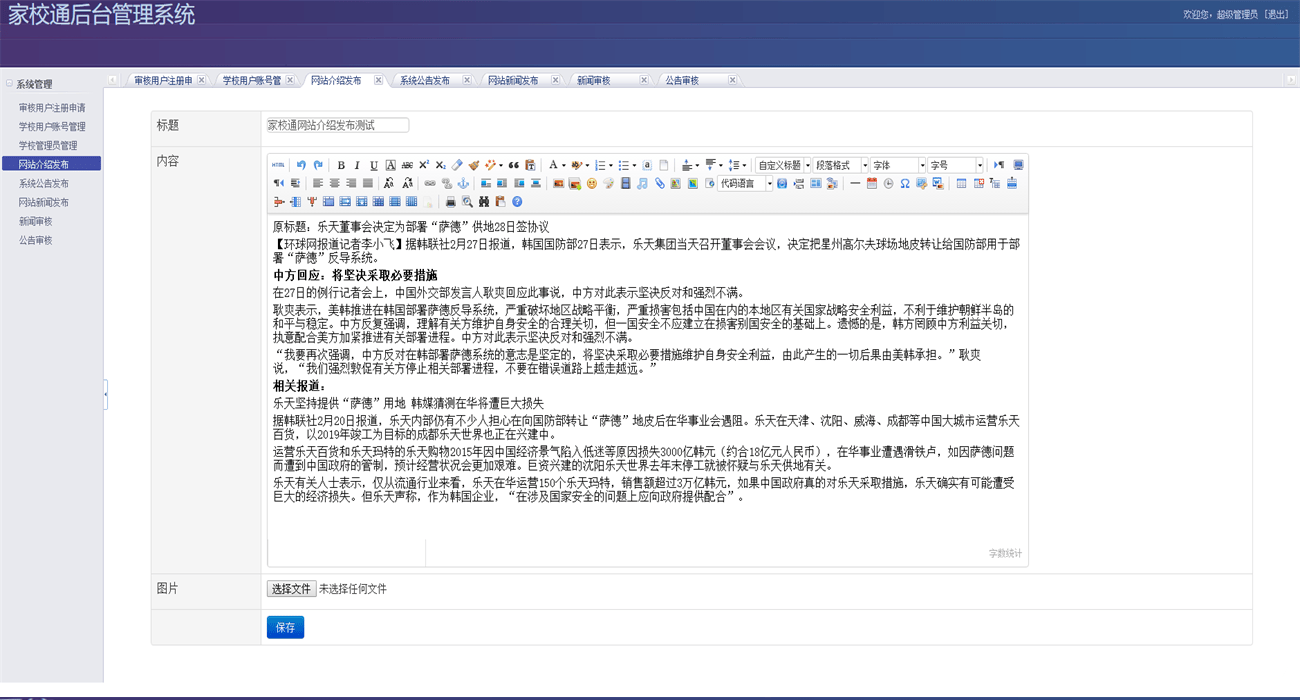Open find and replace with the binoculars icon
1300x700 pixels.
[484, 200]
